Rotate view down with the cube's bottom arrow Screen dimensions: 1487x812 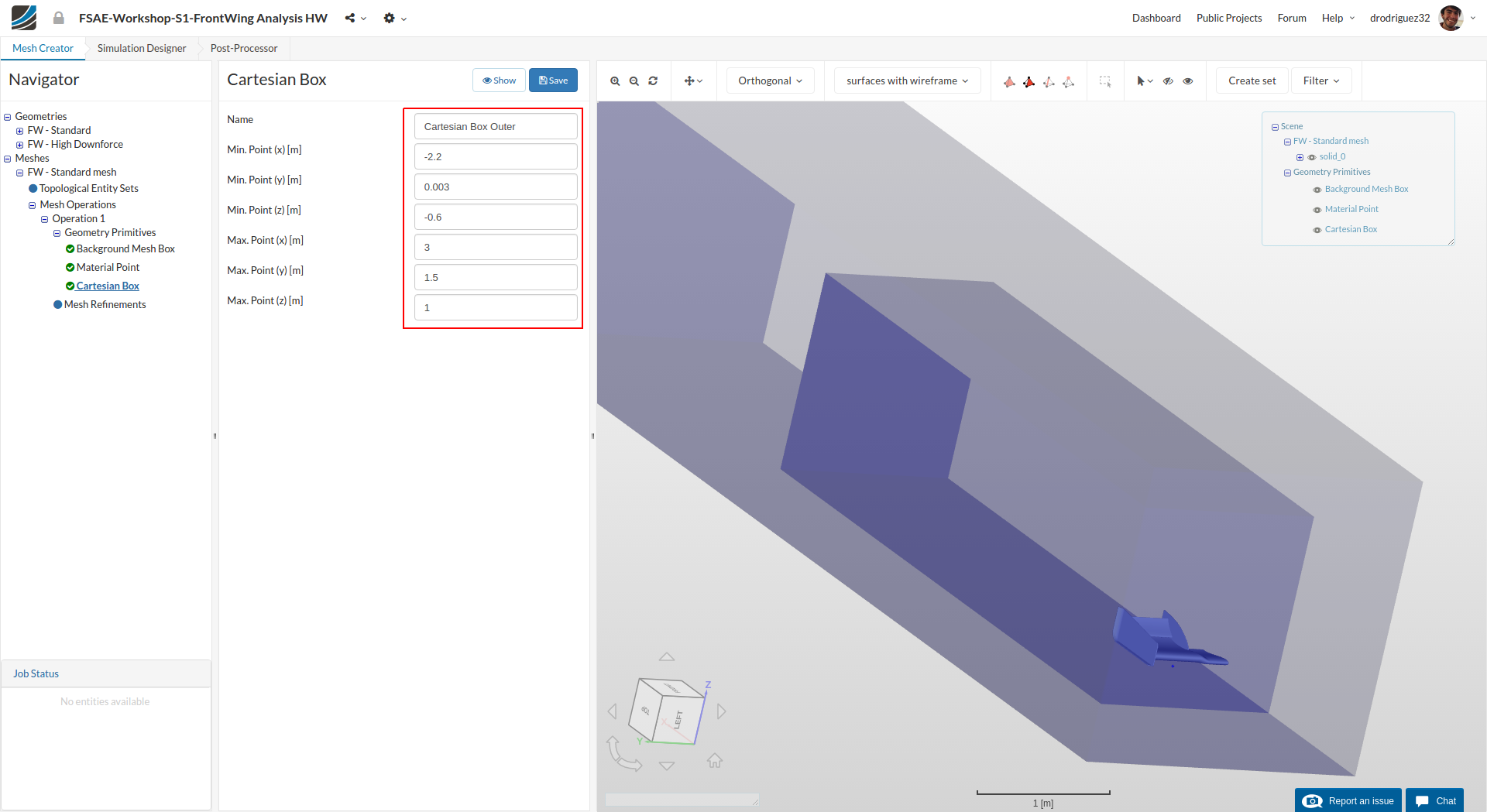(x=667, y=766)
